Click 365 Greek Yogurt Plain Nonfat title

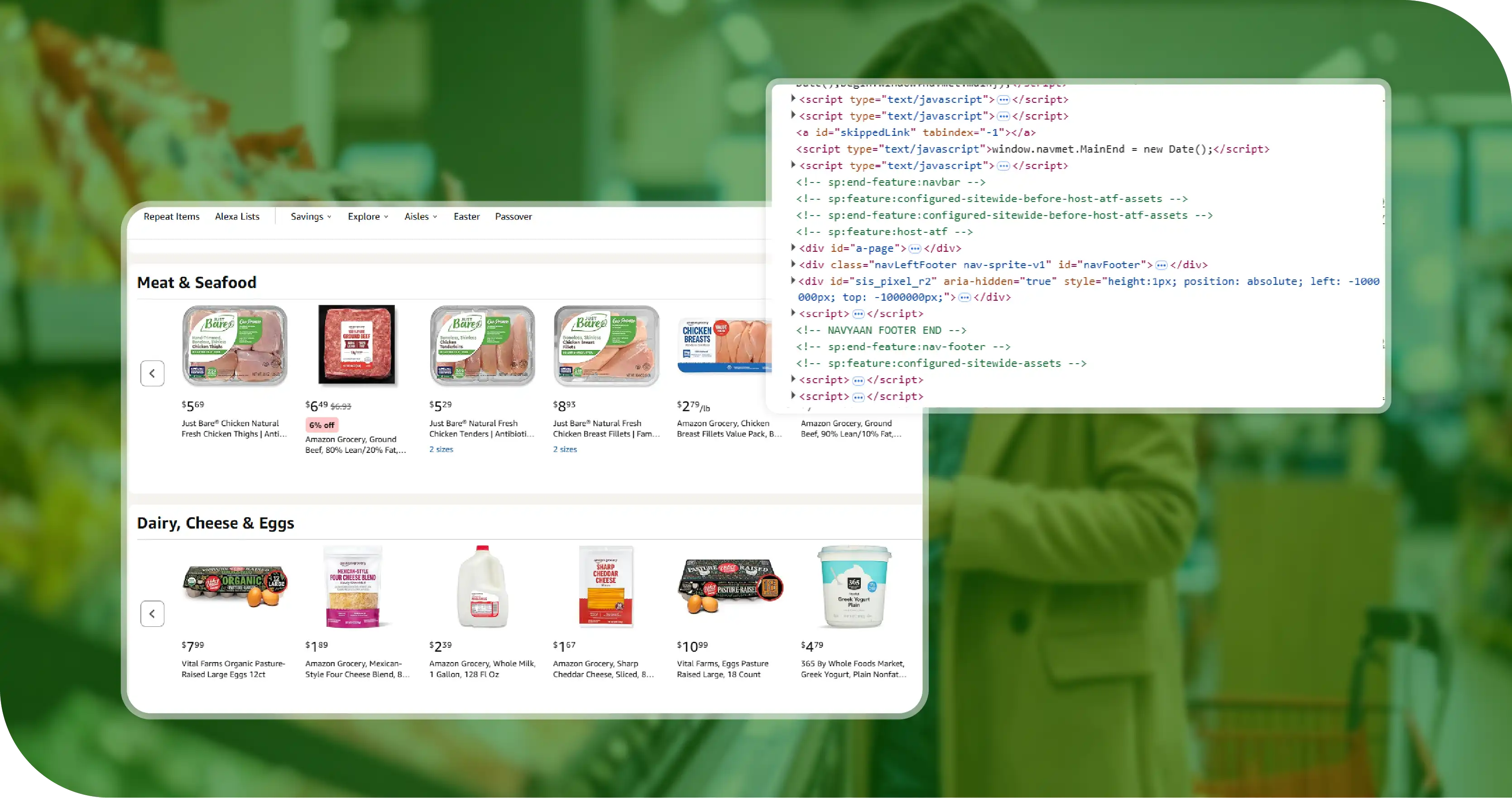click(x=854, y=669)
